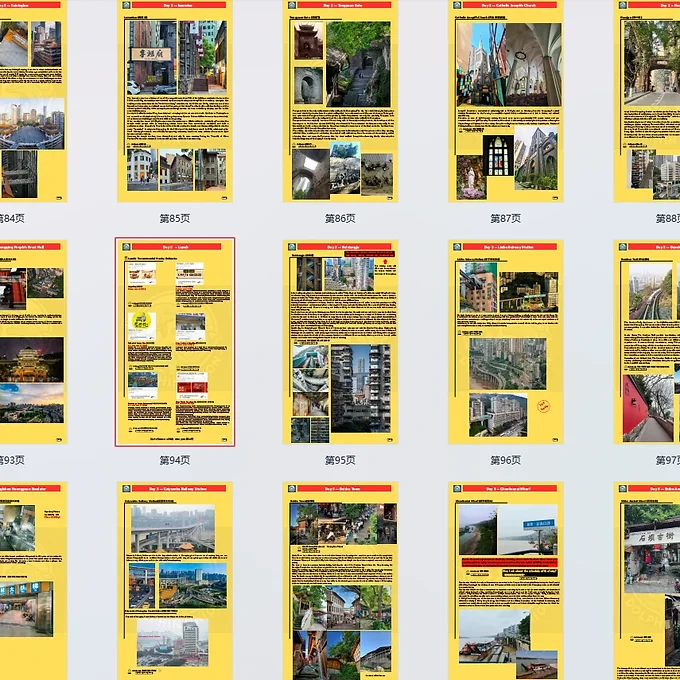Click the 第86页 page label
680x680 pixels.
point(340,218)
